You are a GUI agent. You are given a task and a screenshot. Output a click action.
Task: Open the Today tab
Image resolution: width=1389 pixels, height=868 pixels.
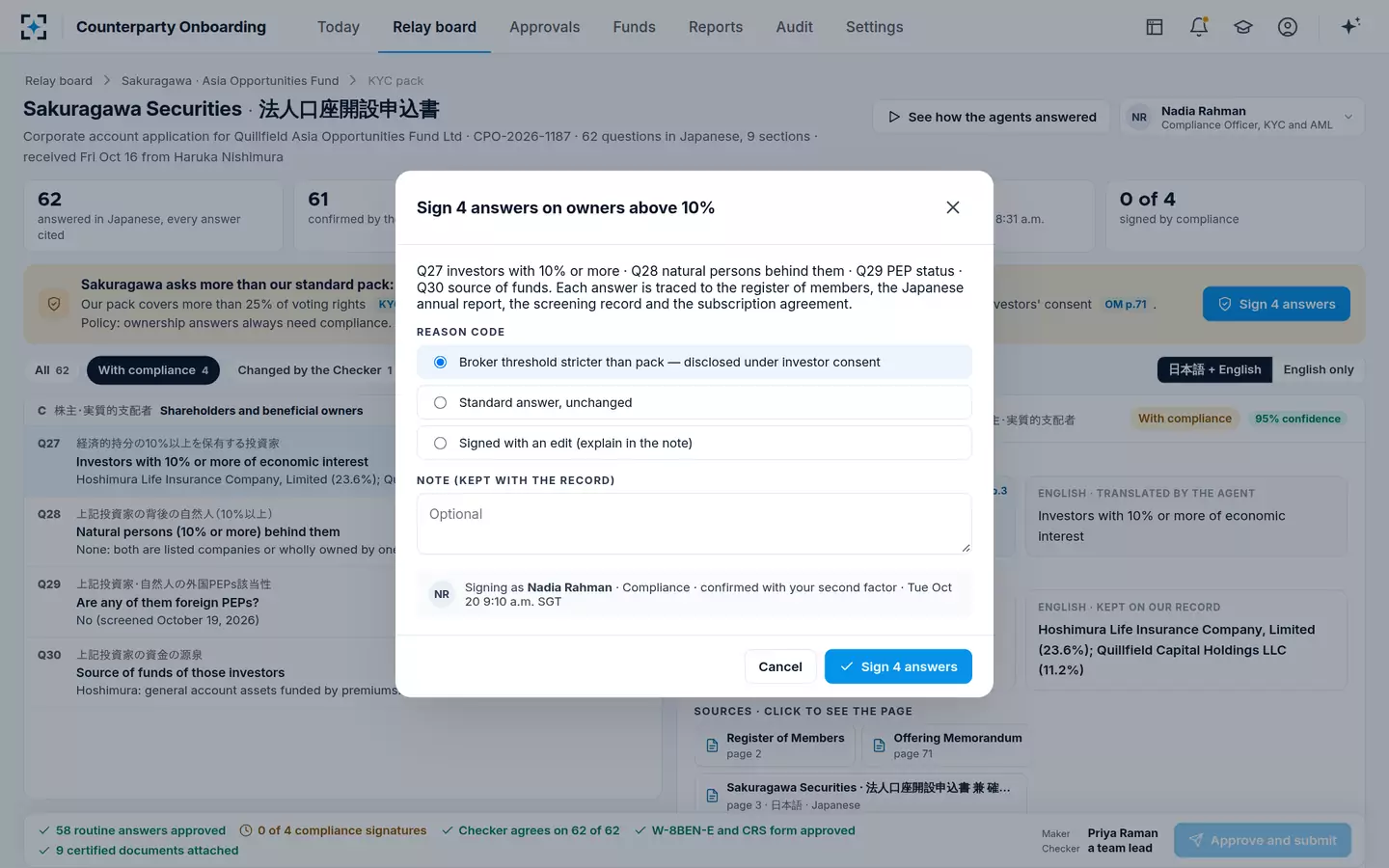click(339, 27)
